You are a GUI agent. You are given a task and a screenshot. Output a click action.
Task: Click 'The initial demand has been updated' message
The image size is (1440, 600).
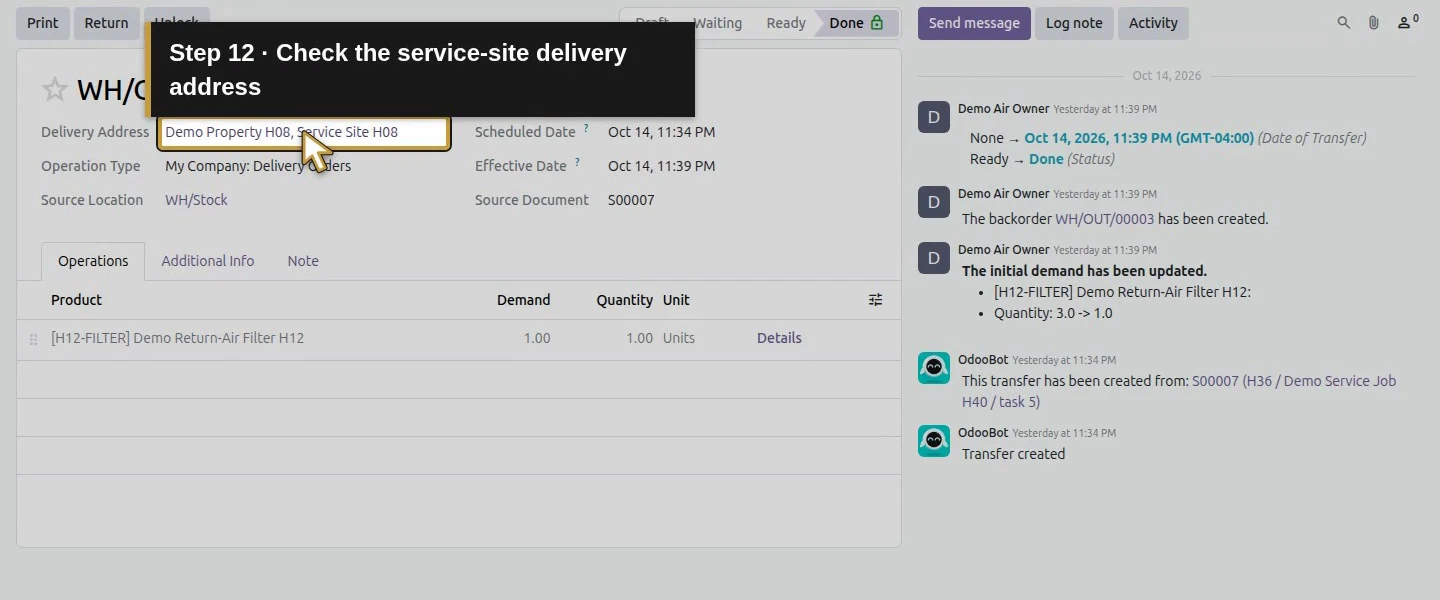click(x=1084, y=271)
